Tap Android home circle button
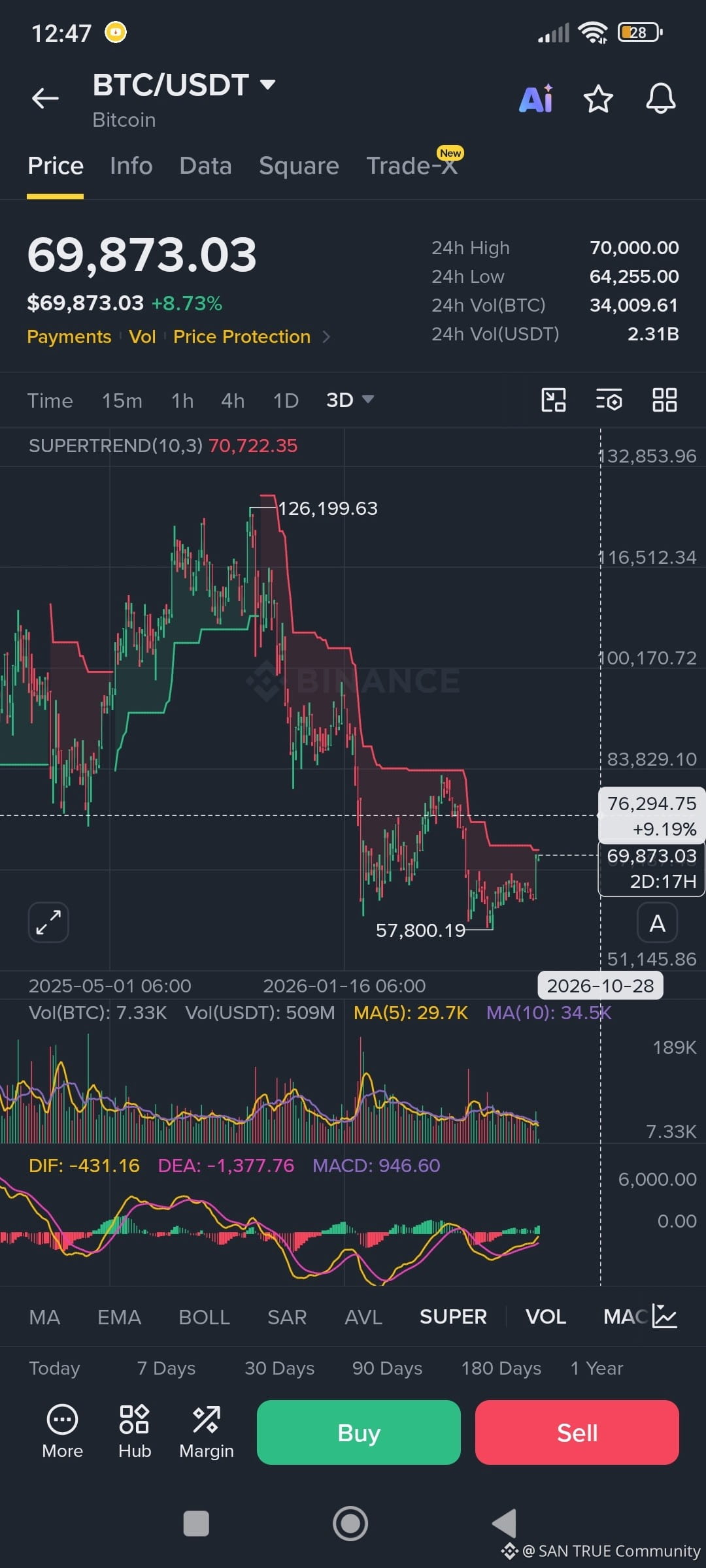 pyautogui.click(x=351, y=1524)
